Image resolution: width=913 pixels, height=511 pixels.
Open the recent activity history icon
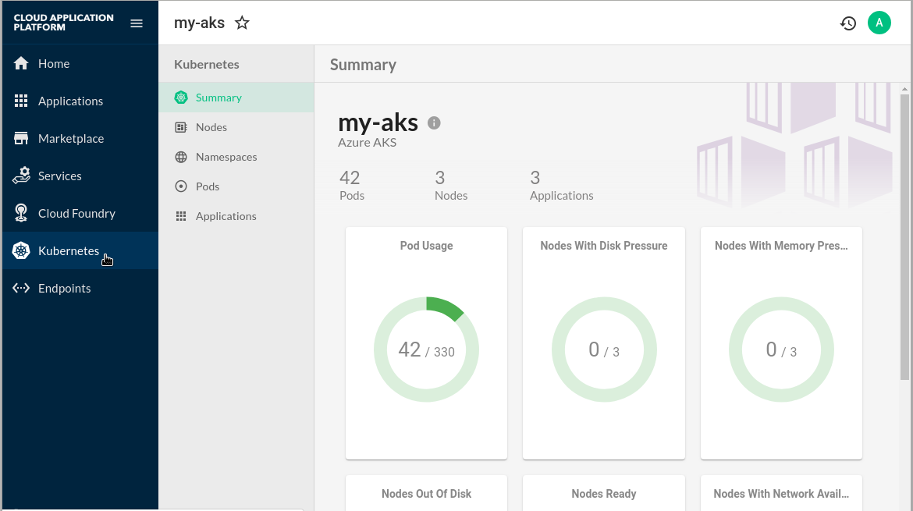point(848,23)
